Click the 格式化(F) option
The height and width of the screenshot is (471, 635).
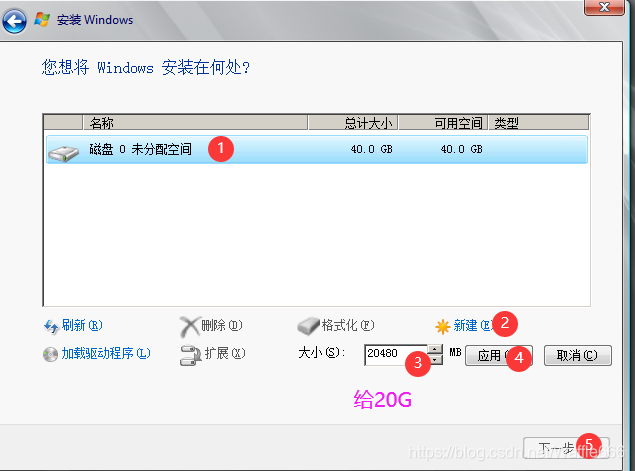348,325
